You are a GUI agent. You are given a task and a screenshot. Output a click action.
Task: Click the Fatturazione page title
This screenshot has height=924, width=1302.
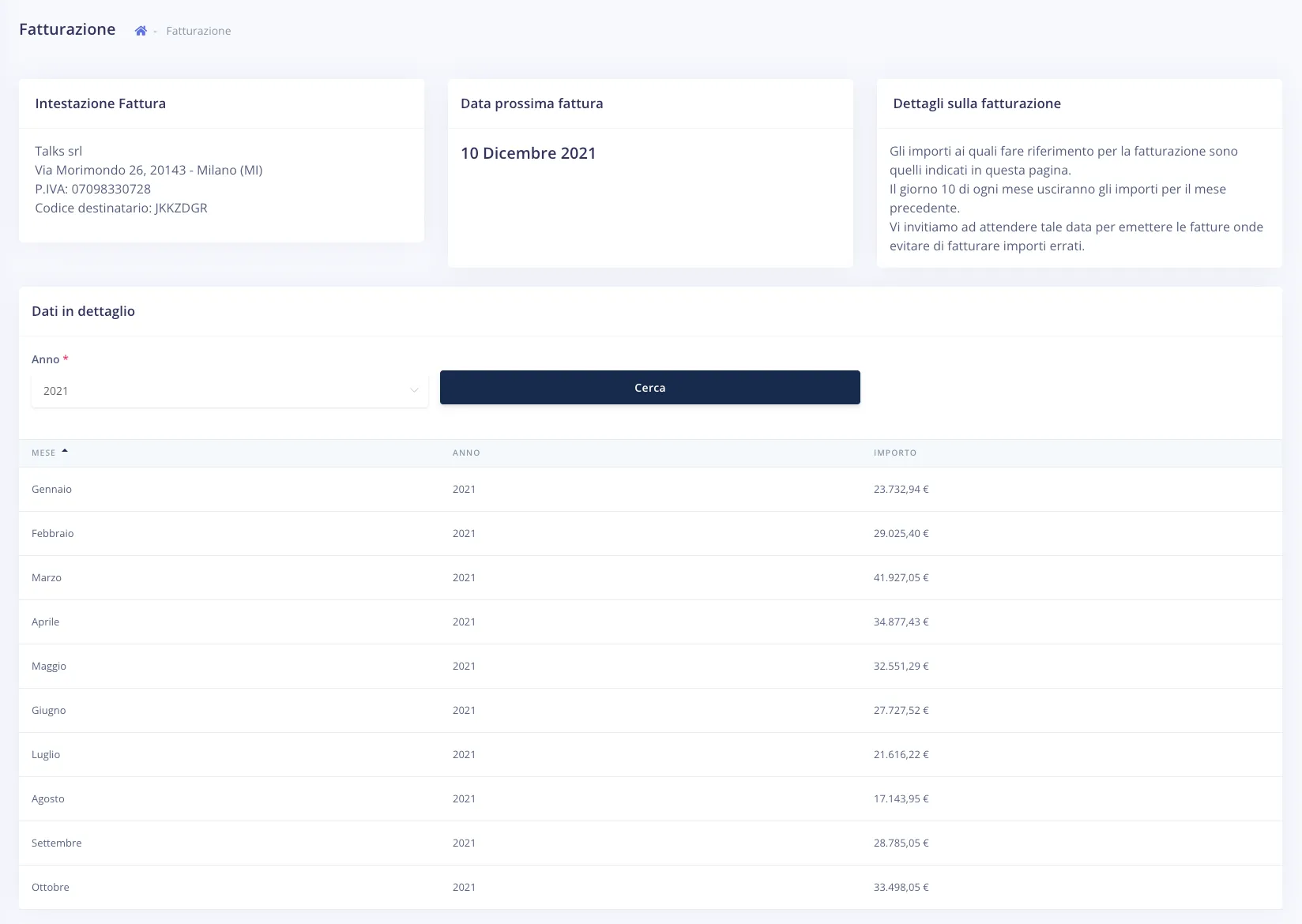pyautogui.click(x=67, y=29)
